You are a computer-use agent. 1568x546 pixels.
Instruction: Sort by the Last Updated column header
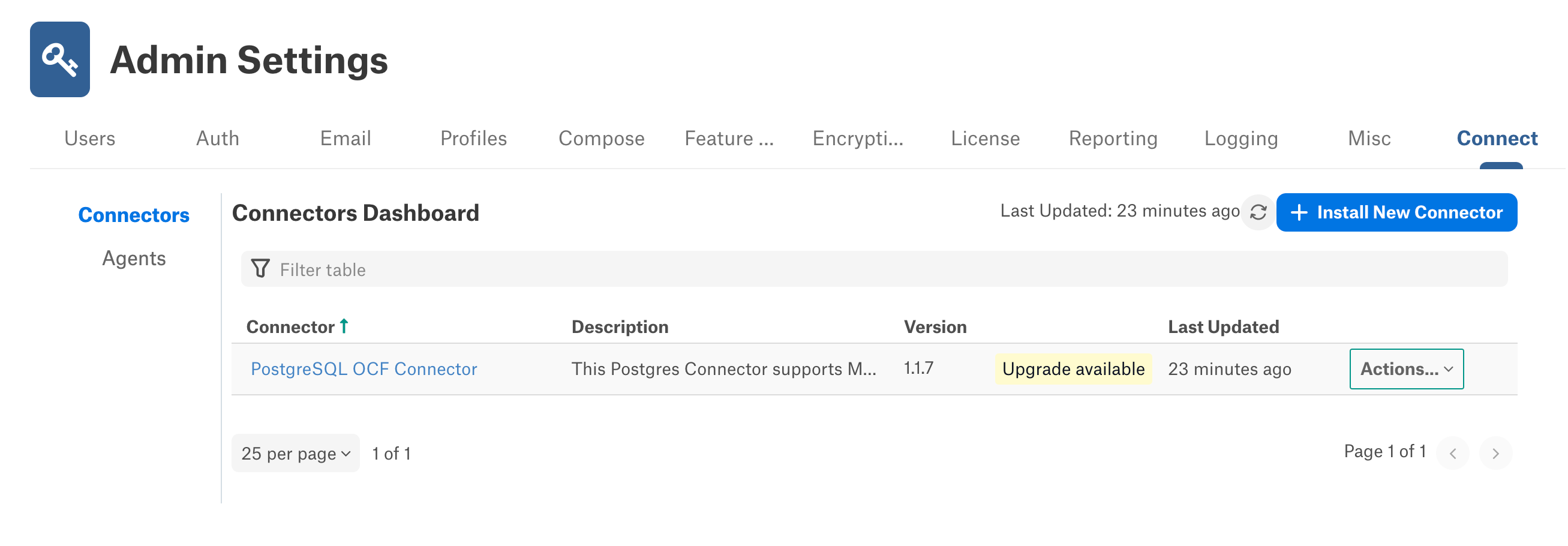coord(1223,327)
